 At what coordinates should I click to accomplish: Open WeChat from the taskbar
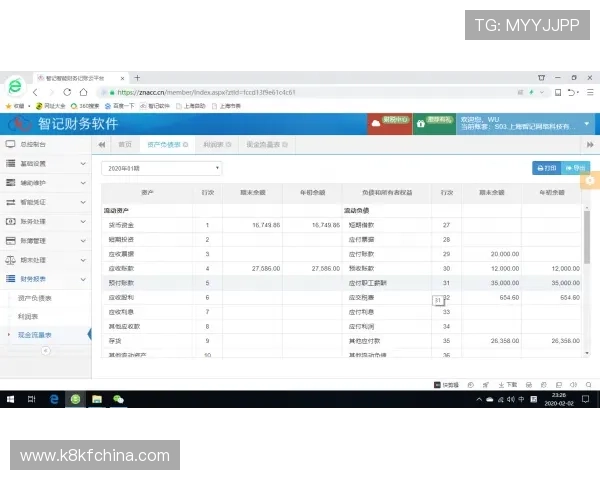pos(118,399)
